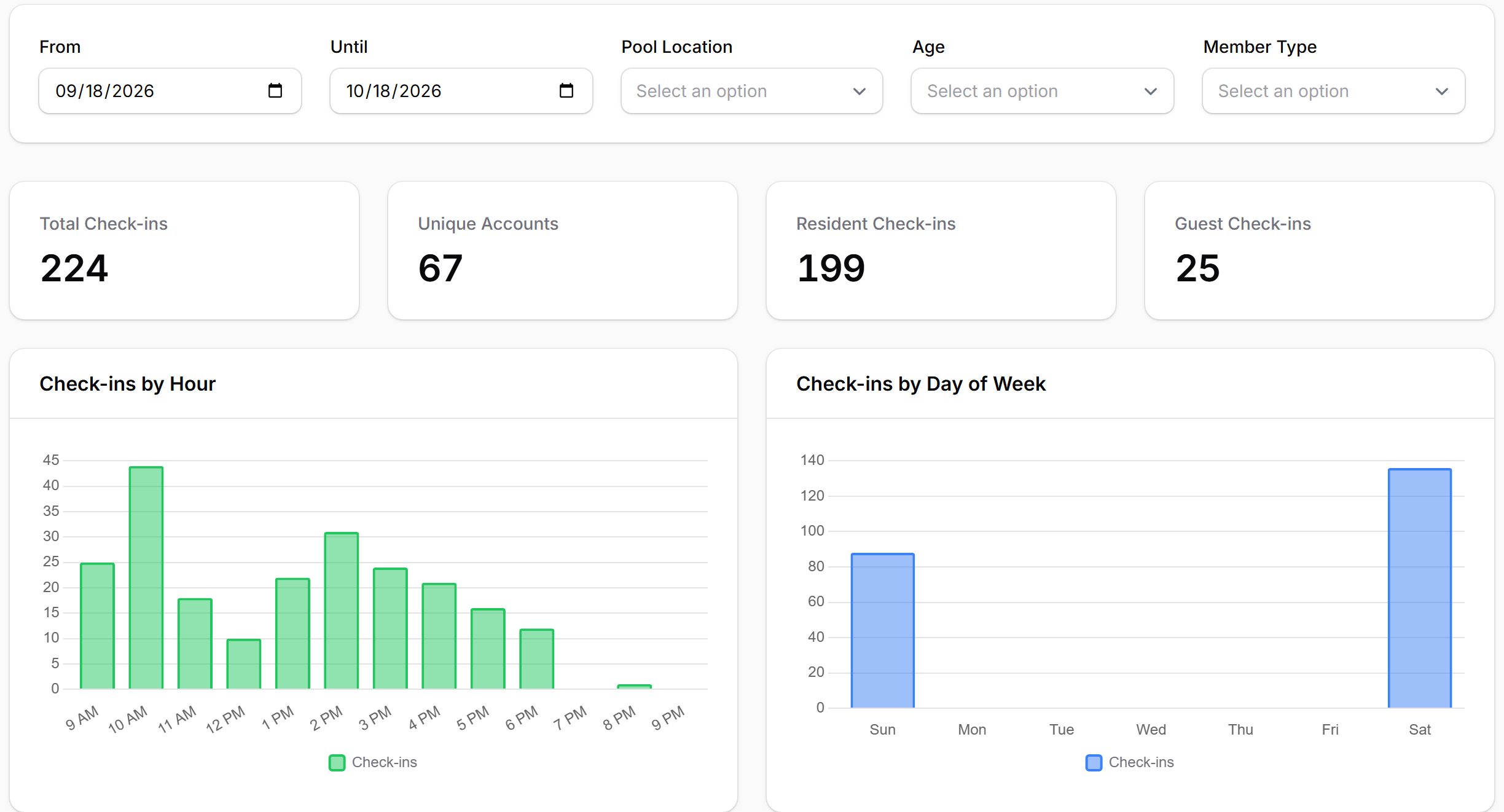Screen dimensions: 1504x812
Task: Click the Sat bar in weekly chart
Action: click(x=1420, y=588)
